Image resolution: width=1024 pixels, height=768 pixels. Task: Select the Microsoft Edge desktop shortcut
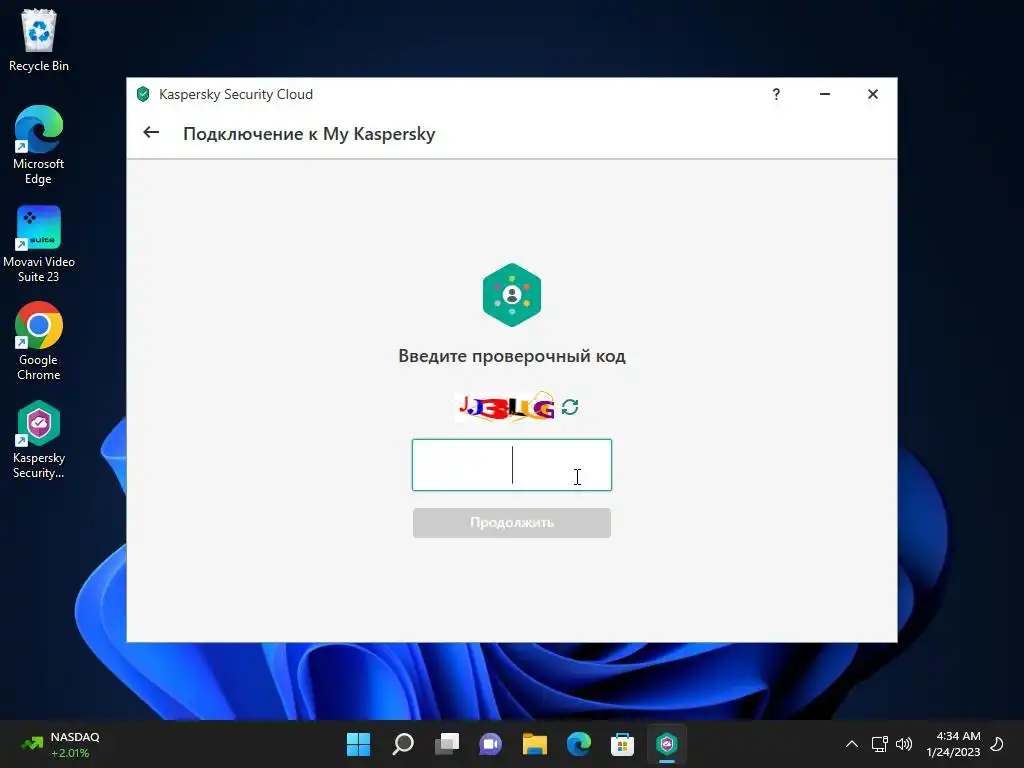39,145
